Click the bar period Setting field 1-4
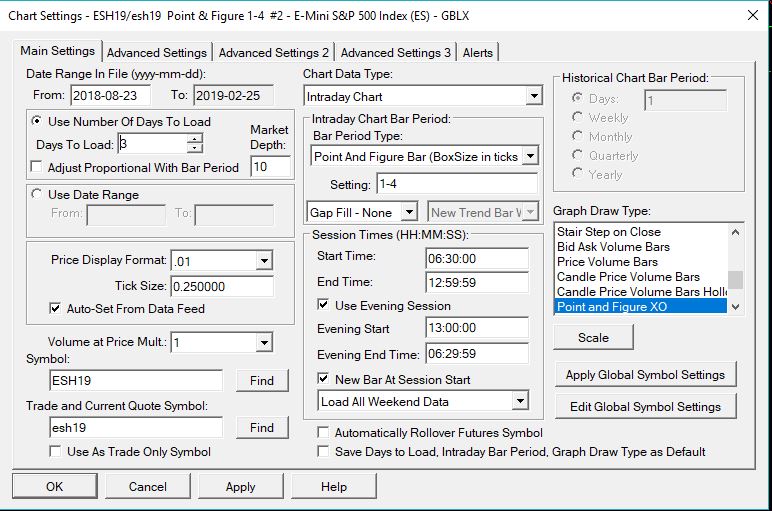The height and width of the screenshot is (511, 772). (457, 184)
